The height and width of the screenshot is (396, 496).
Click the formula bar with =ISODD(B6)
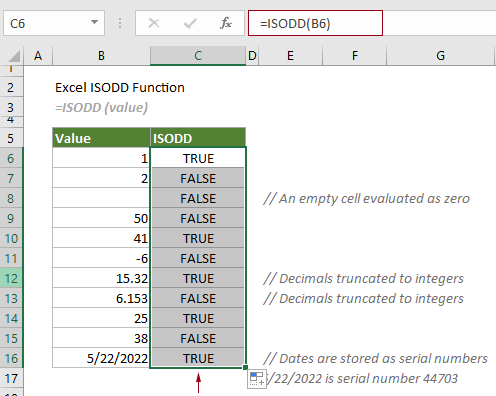click(315, 23)
